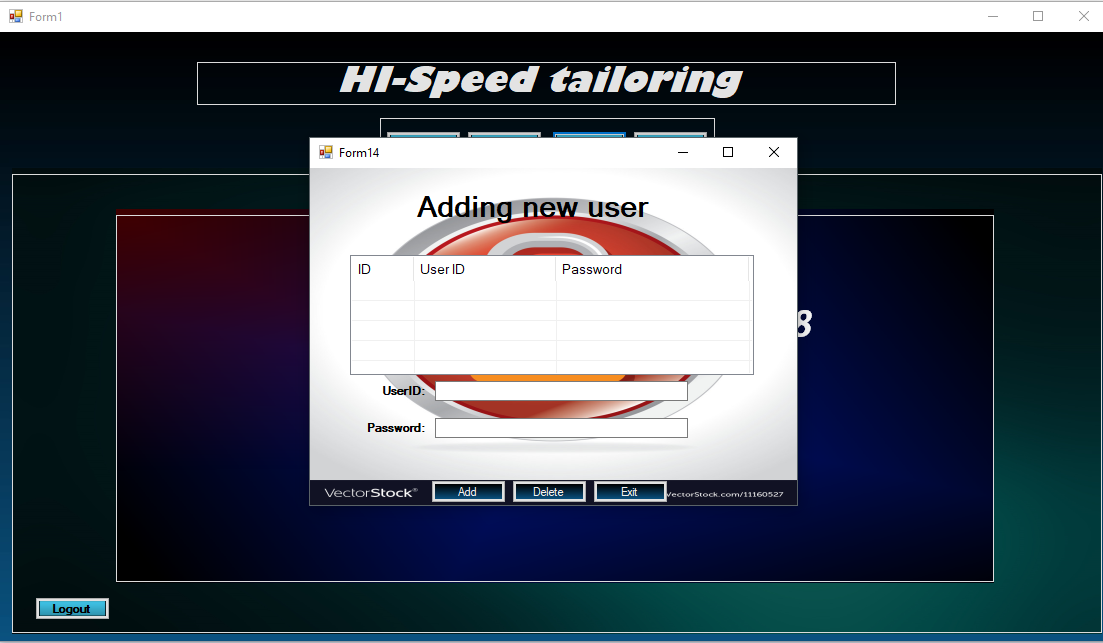Click the Form14 window icon
Viewport: 1103px width, 643px height.
[x=325, y=153]
